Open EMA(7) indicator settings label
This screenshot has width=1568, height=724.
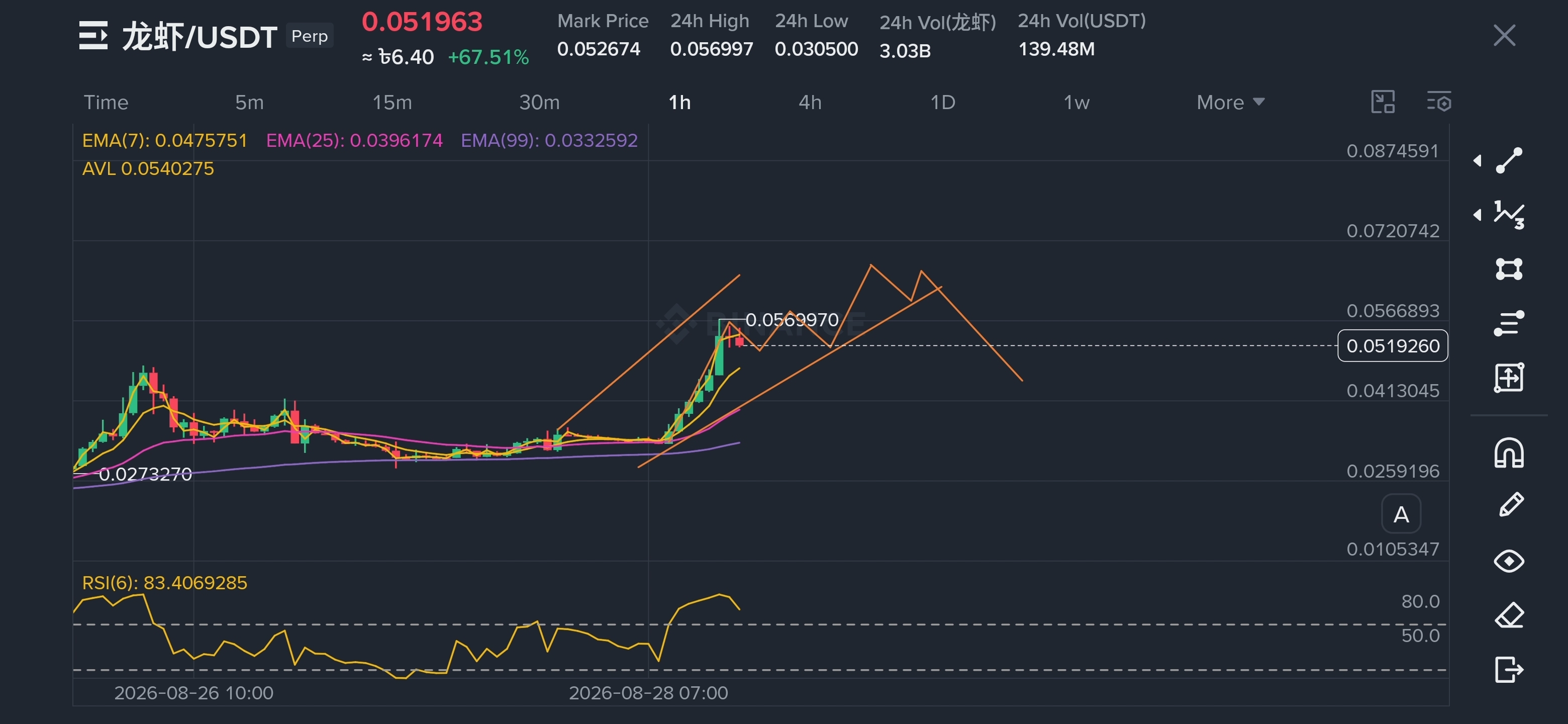(165, 141)
